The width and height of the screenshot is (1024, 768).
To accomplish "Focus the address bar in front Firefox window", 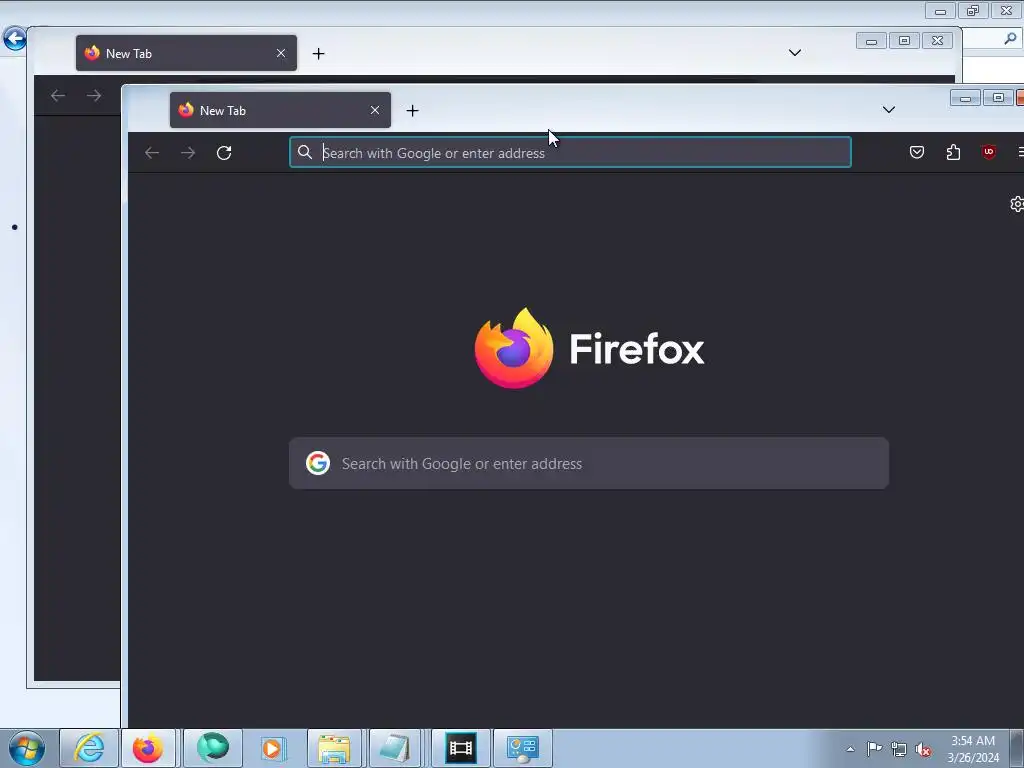I will (x=570, y=152).
